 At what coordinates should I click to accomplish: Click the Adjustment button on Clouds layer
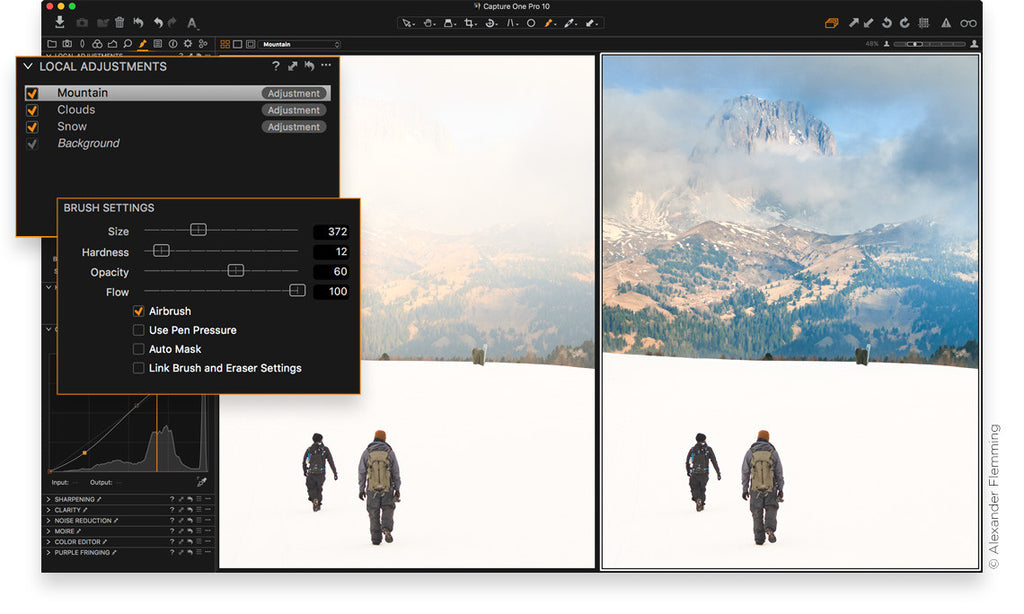(294, 110)
